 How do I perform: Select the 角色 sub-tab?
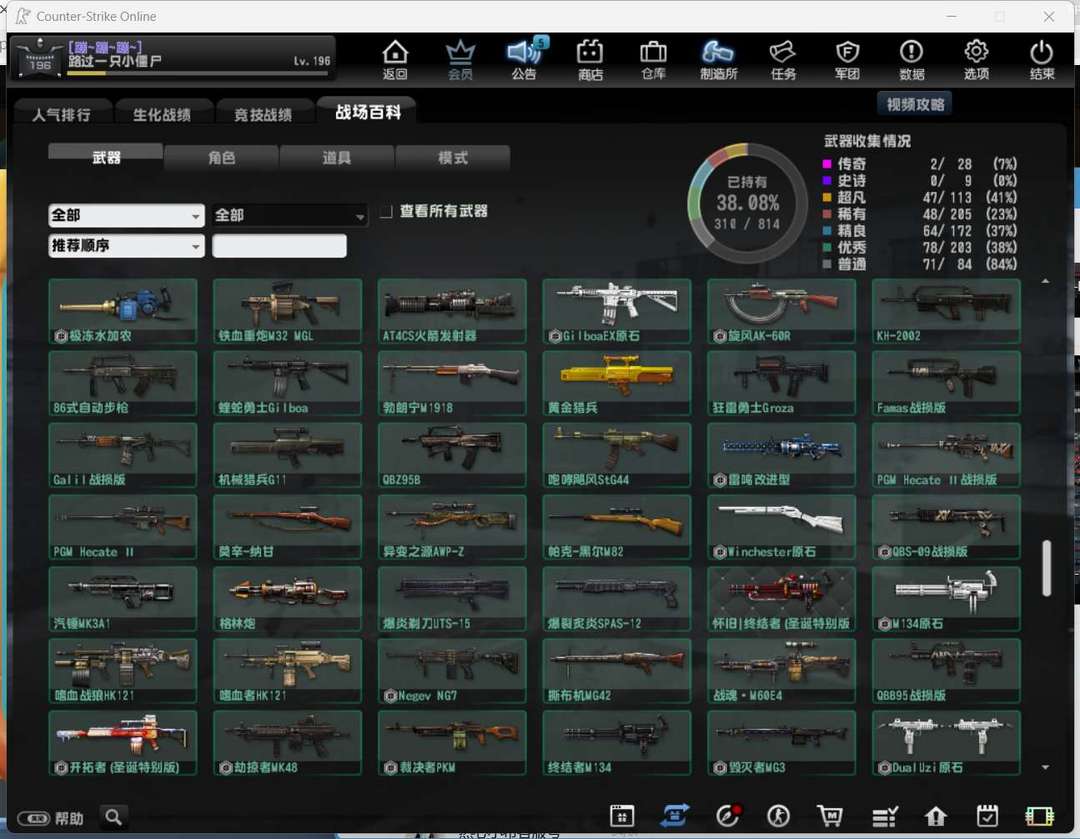[221, 157]
